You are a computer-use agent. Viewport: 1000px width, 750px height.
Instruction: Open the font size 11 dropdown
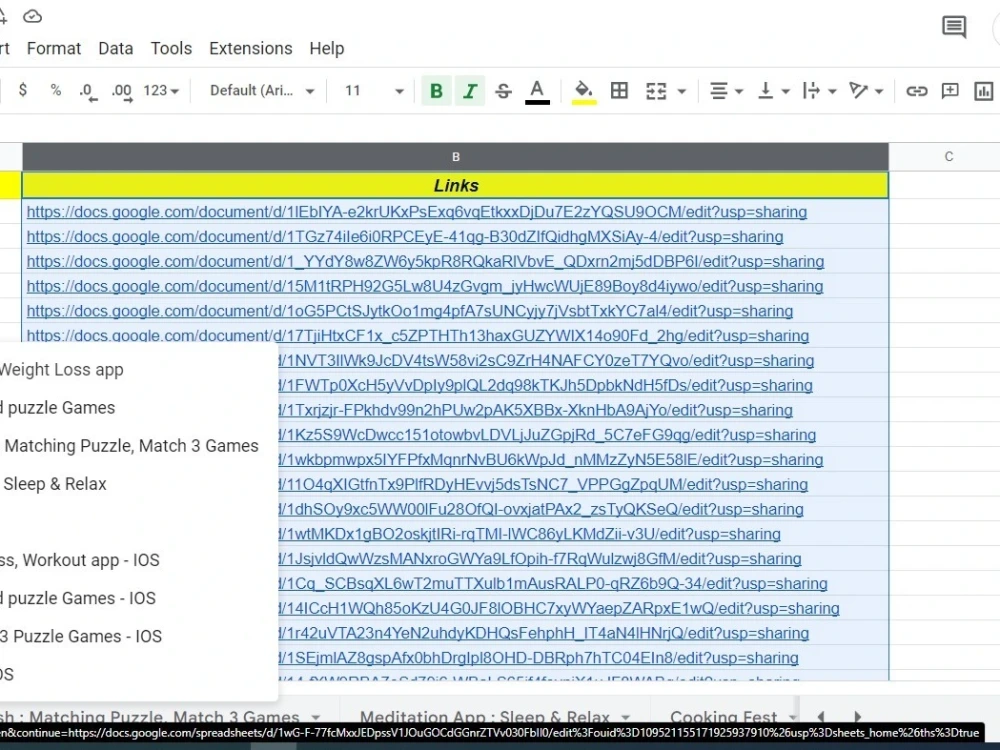click(x=374, y=91)
